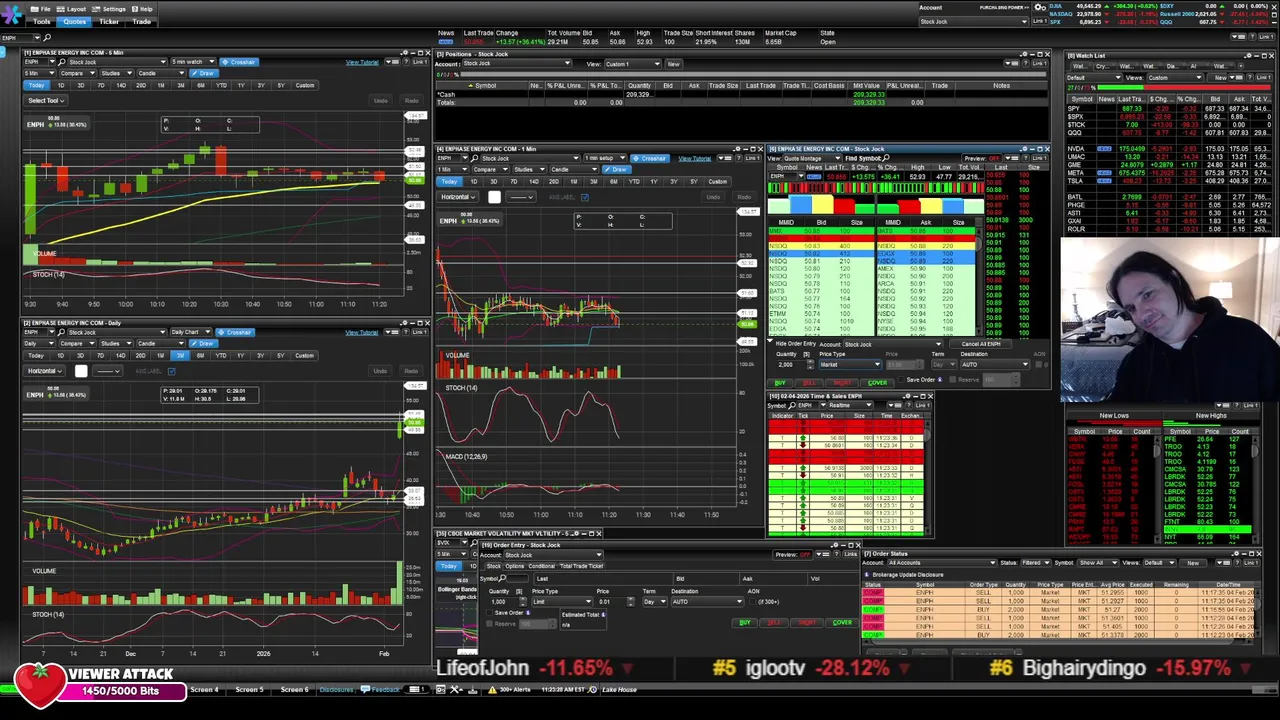Toggle the Axis Label checkbox in 1 Min chart
This screenshot has height=720, width=1280.
click(x=585, y=197)
